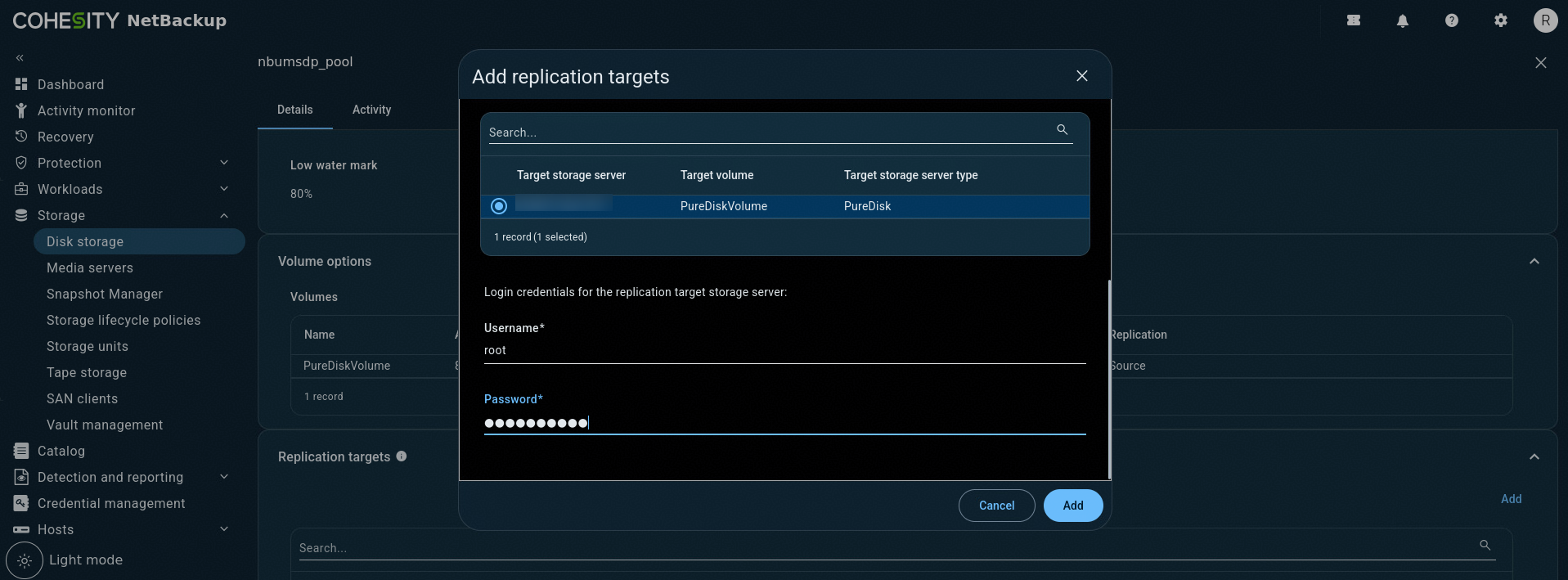Open the help question mark icon
This screenshot has height=580, width=1568.
tap(1452, 20)
